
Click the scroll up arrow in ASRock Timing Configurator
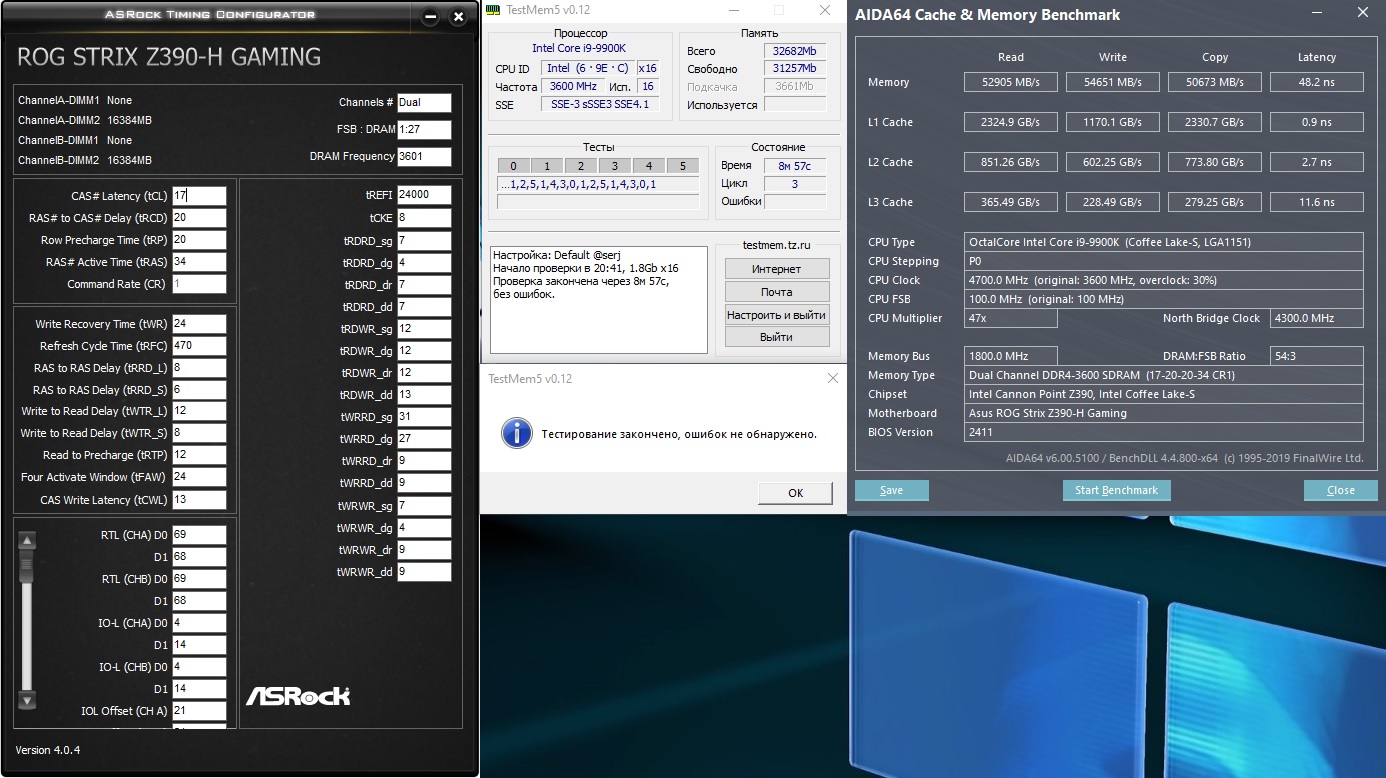[28, 541]
